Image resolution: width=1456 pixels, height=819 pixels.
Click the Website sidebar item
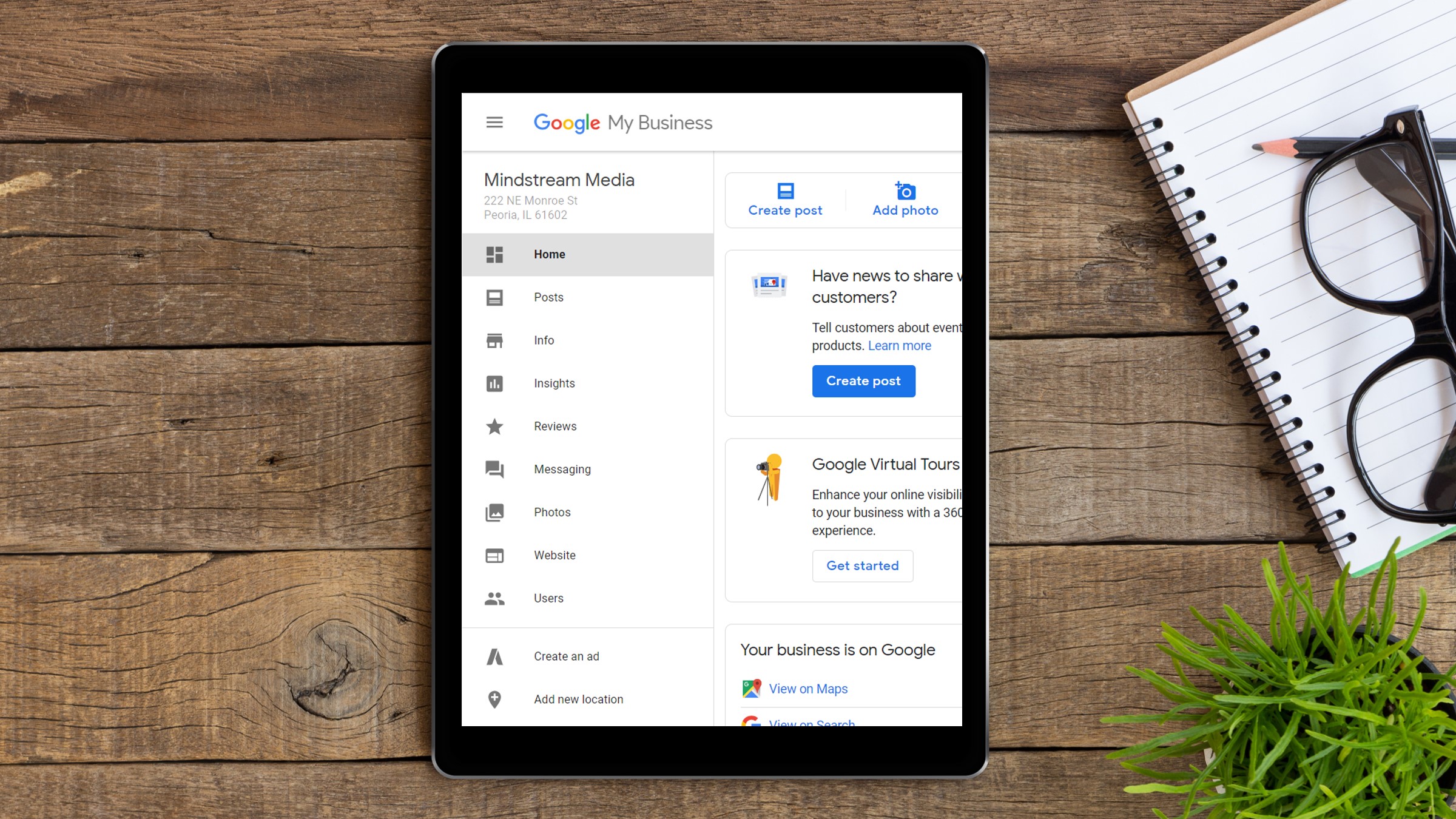pos(553,554)
